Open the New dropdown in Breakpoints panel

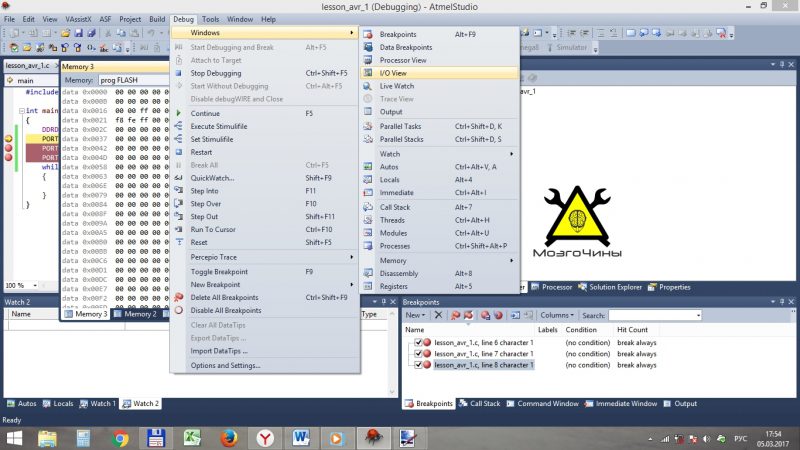[415, 315]
